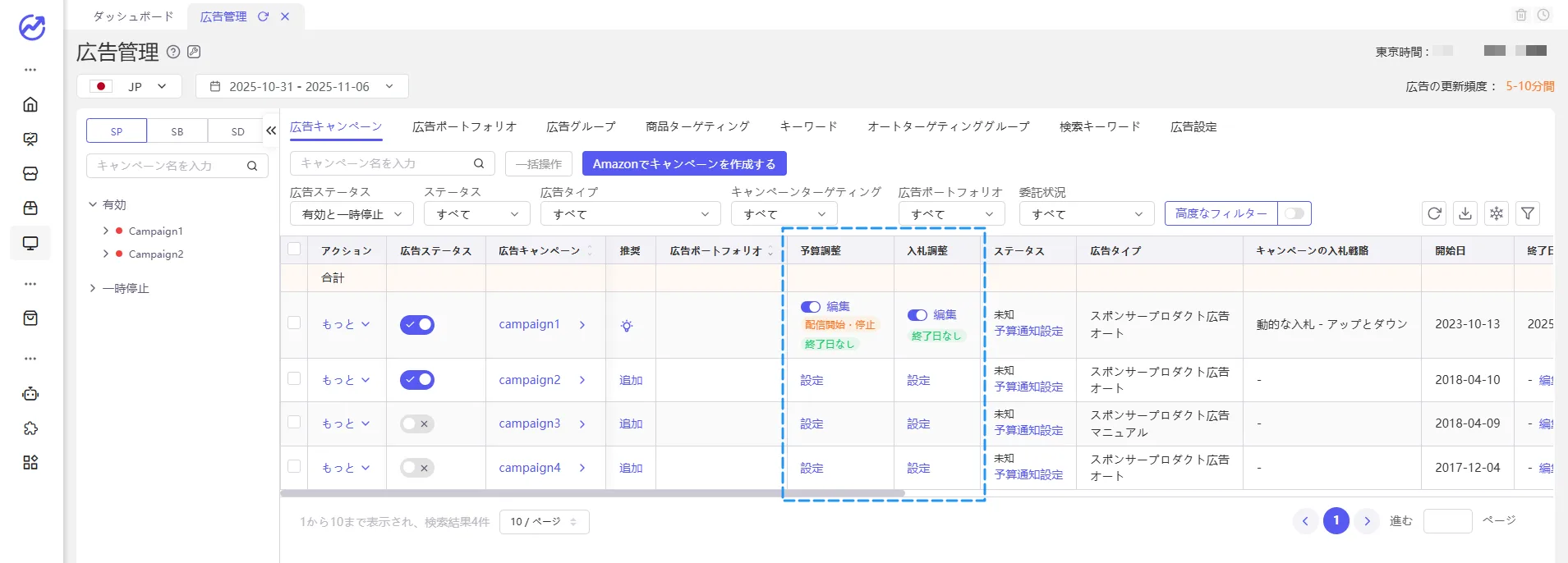Check the campaign1 row checkbox

(x=294, y=323)
